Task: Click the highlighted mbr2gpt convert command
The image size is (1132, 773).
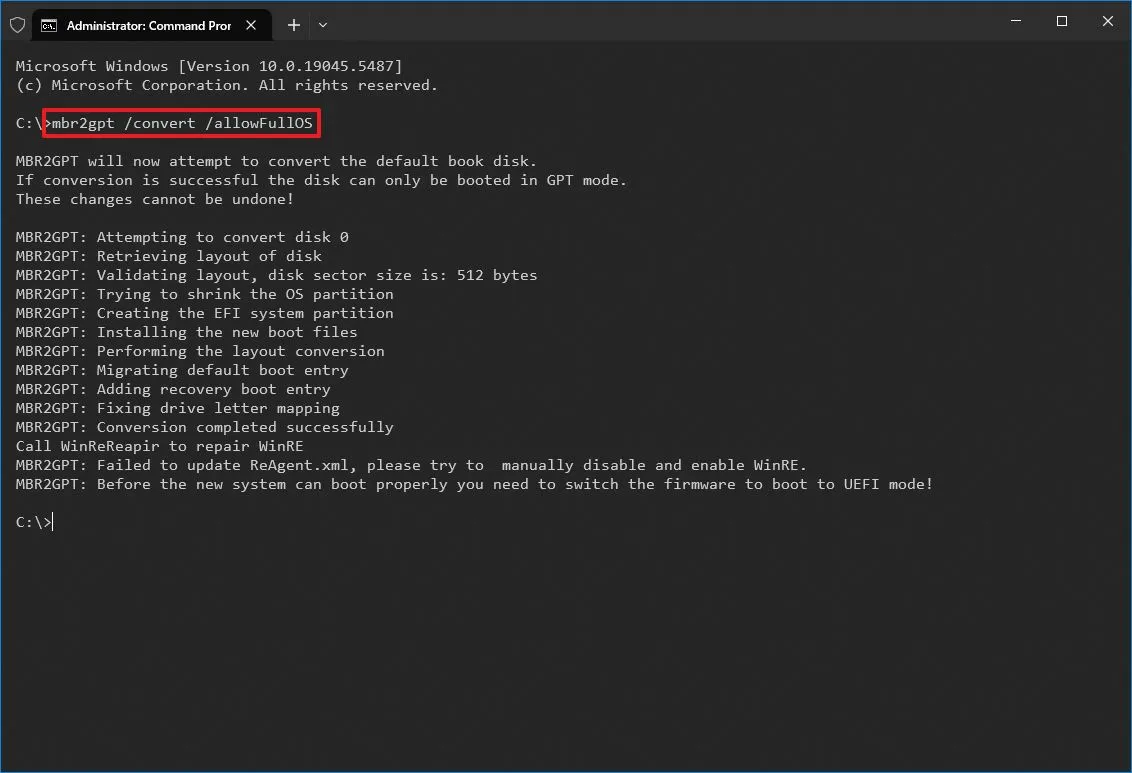Action: tap(180, 123)
